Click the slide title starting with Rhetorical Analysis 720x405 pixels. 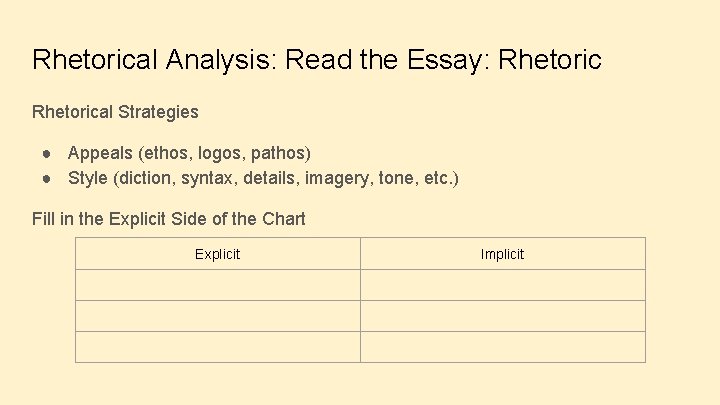(x=317, y=60)
